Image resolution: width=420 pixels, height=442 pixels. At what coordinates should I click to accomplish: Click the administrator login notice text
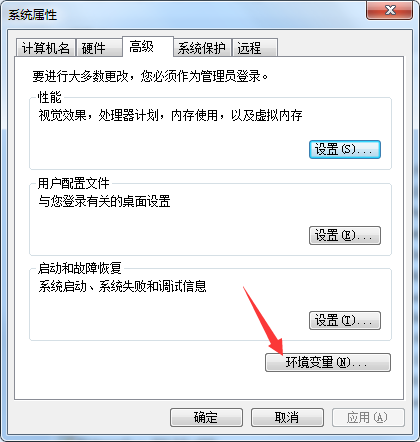(150, 76)
